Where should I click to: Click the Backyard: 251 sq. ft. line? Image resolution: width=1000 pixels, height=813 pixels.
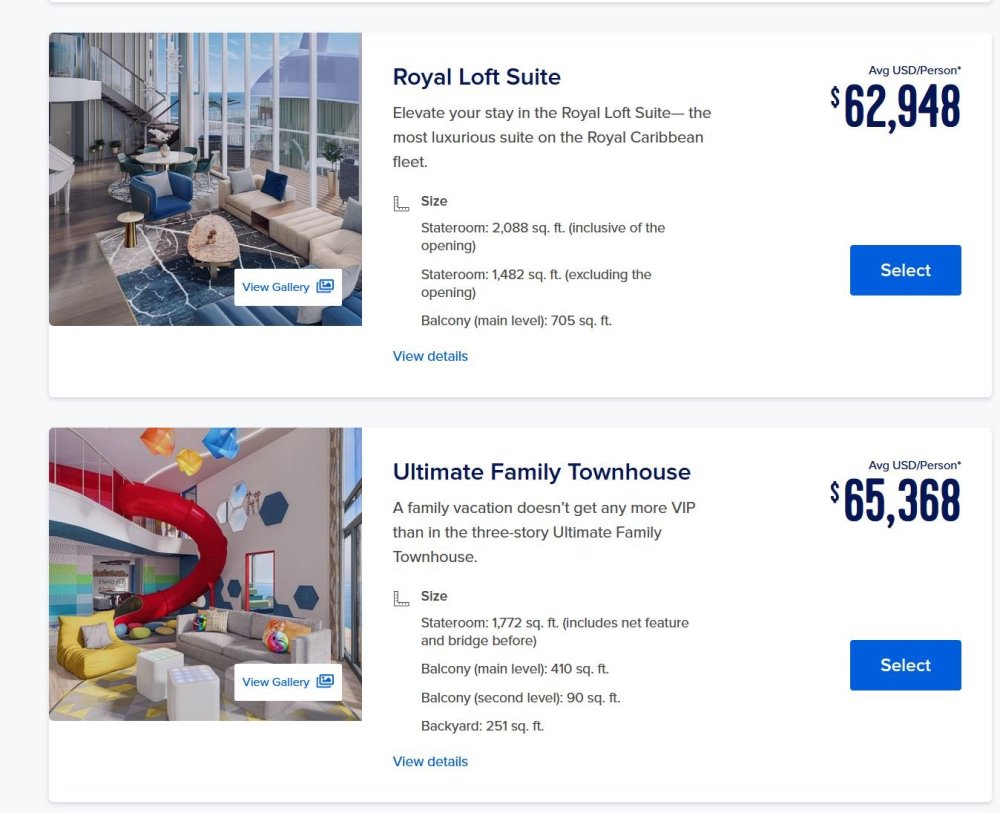(482, 726)
